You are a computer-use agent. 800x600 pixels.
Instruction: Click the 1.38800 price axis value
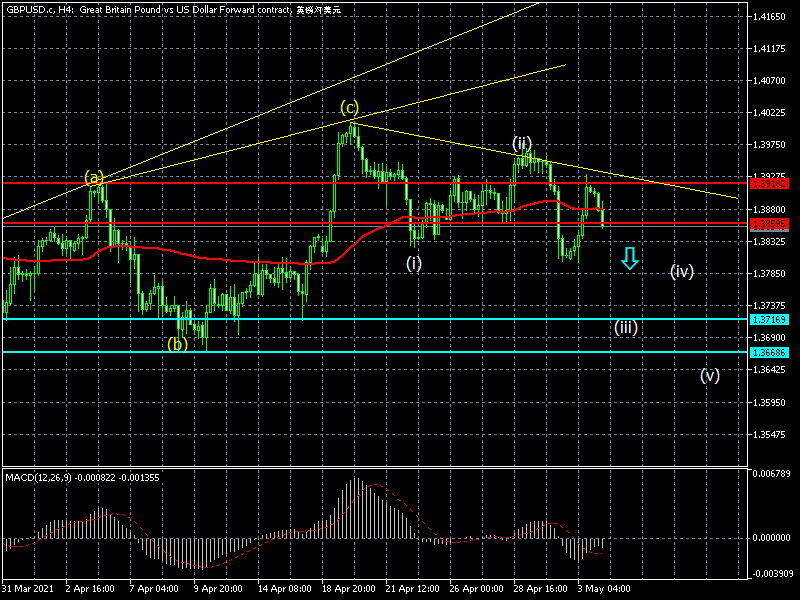[x=769, y=209]
